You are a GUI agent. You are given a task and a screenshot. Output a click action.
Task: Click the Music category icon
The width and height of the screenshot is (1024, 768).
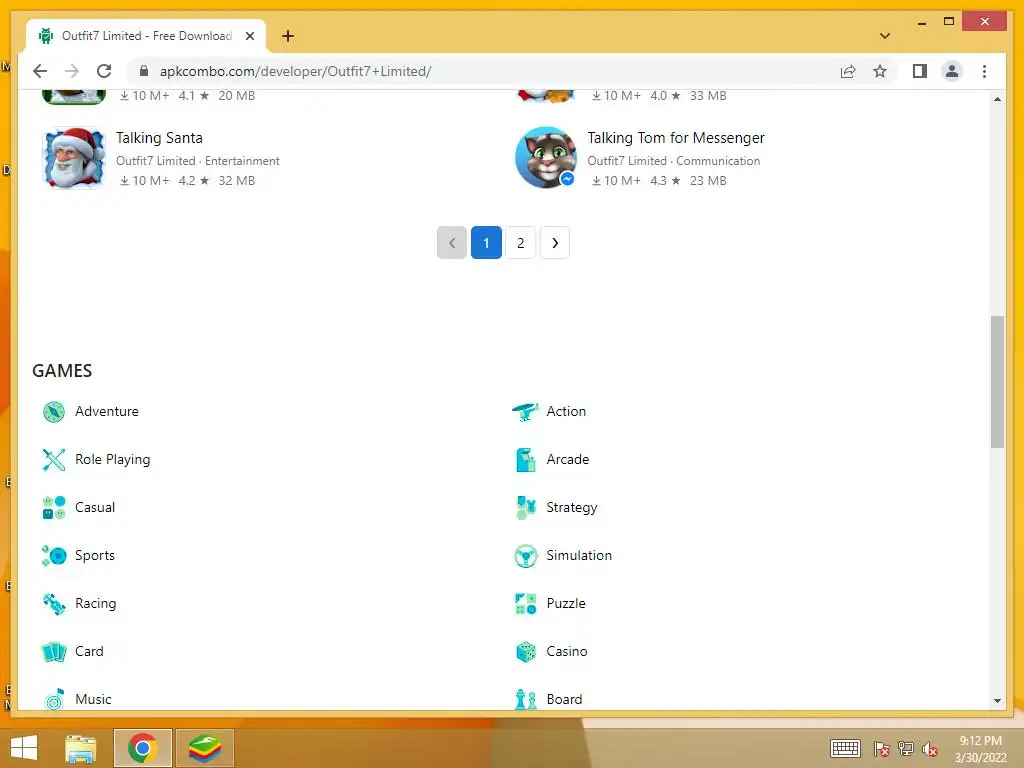pos(54,699)
